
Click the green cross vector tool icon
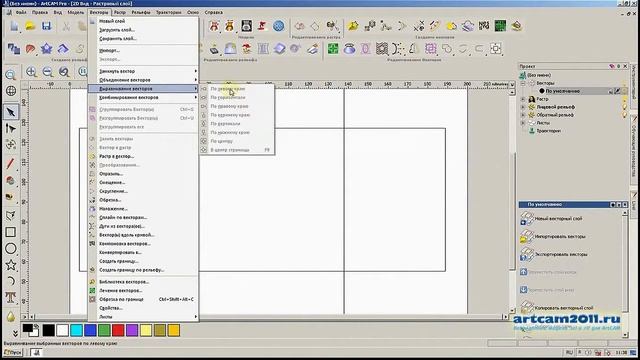pos(333,49)
